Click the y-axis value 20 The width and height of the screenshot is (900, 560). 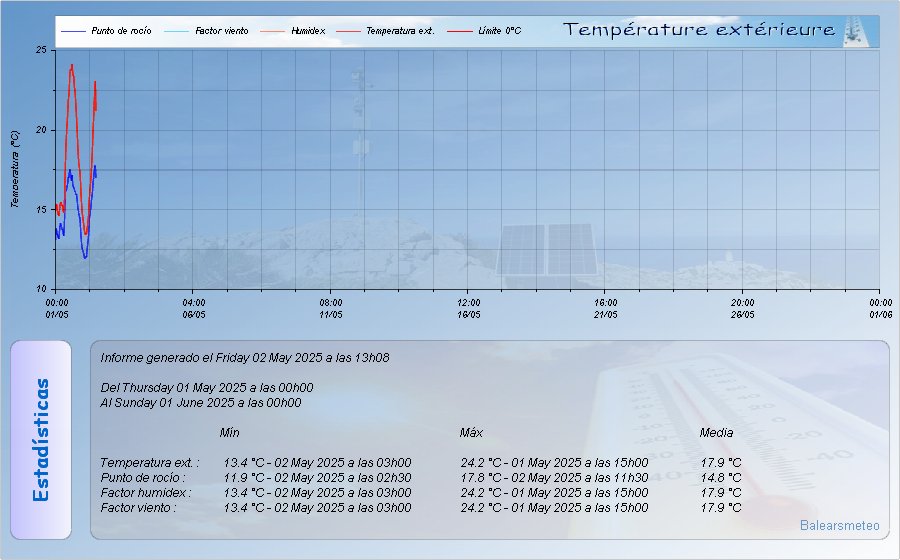[x=41, y=130]
